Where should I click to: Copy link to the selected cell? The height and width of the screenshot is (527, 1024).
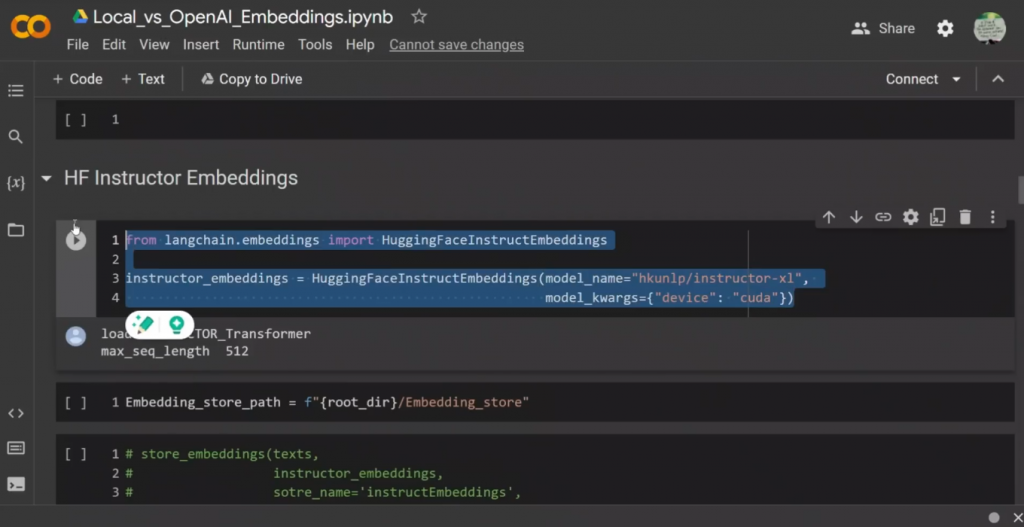click(x=883, y=217)
